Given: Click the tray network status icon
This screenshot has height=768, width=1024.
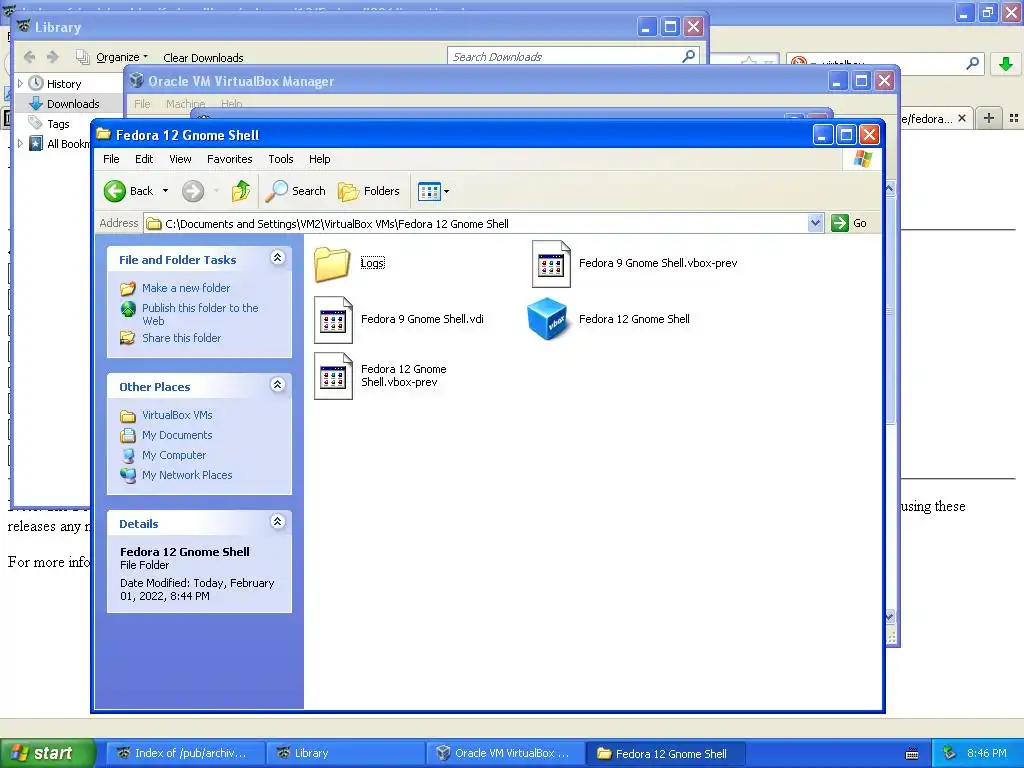Looking at the screenshot, I should pos(949,753).
